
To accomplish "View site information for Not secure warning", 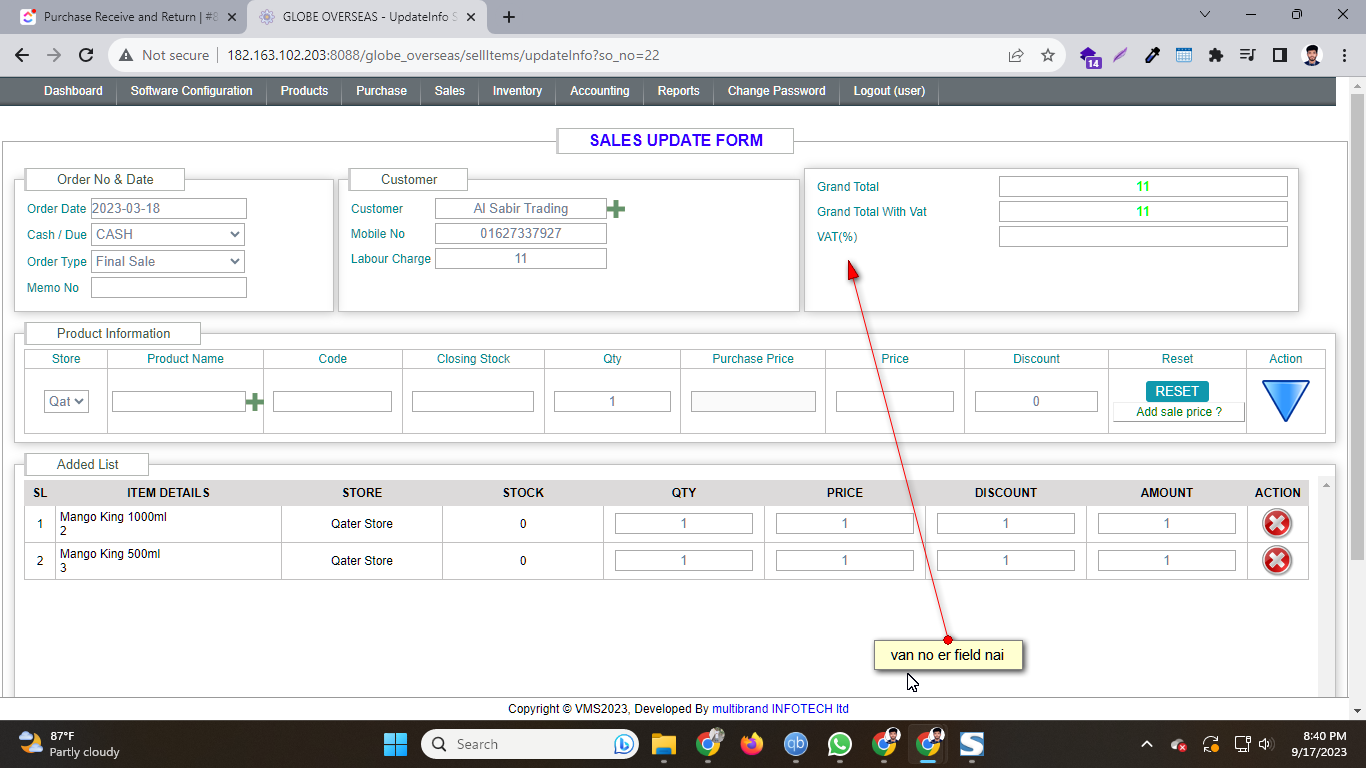I will (x=165, y=56).
